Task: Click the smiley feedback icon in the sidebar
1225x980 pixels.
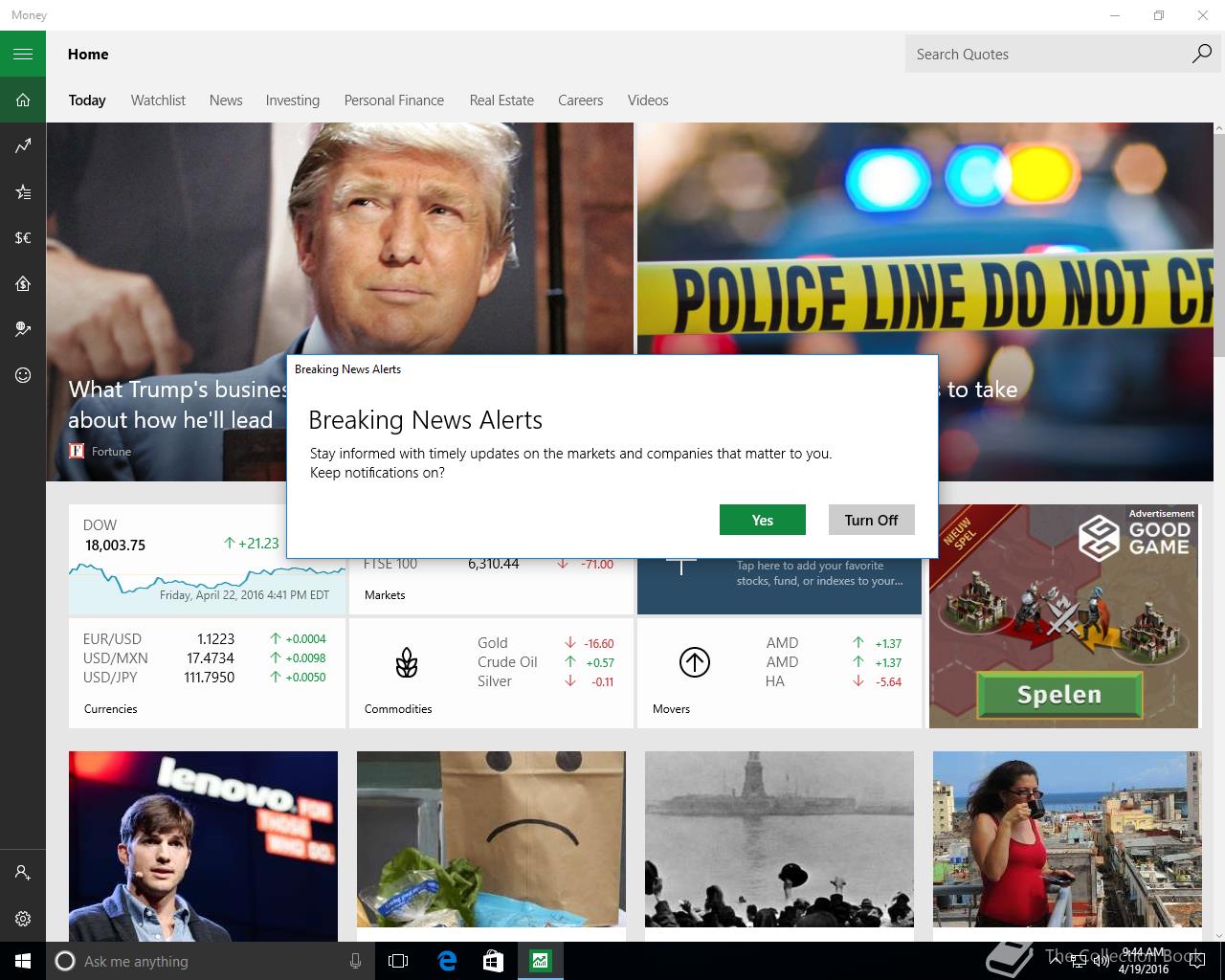Action: pos(23,375)
